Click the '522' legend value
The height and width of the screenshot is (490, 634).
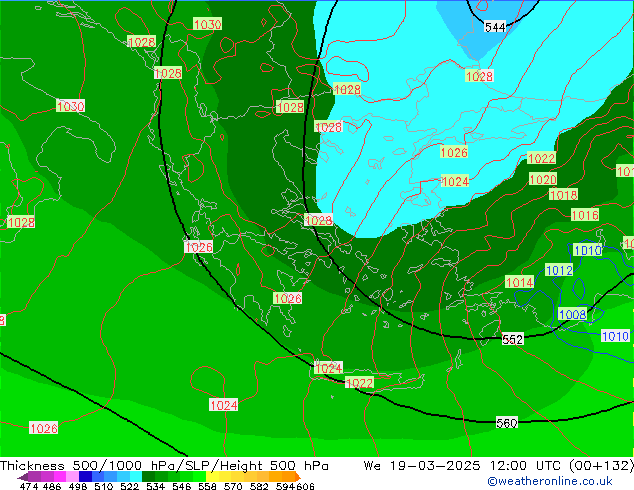point(129,486)
